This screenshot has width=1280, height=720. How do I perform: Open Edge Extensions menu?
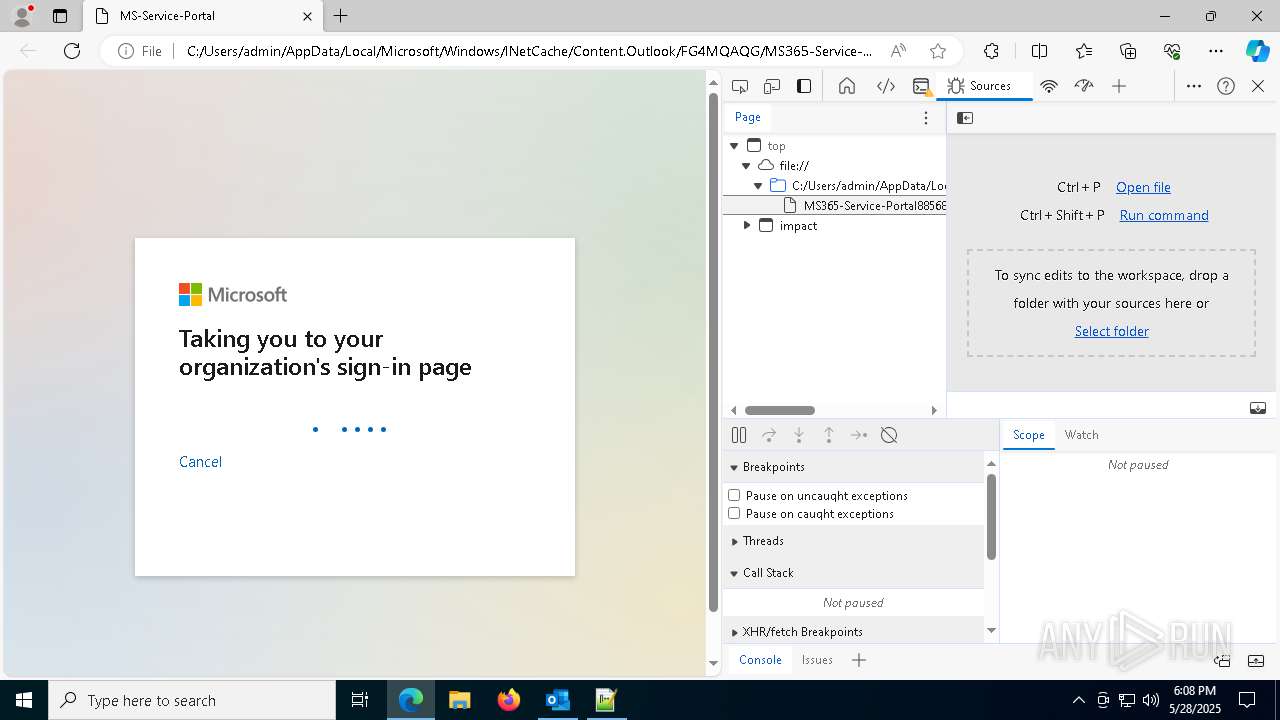(x=991, y=51)
